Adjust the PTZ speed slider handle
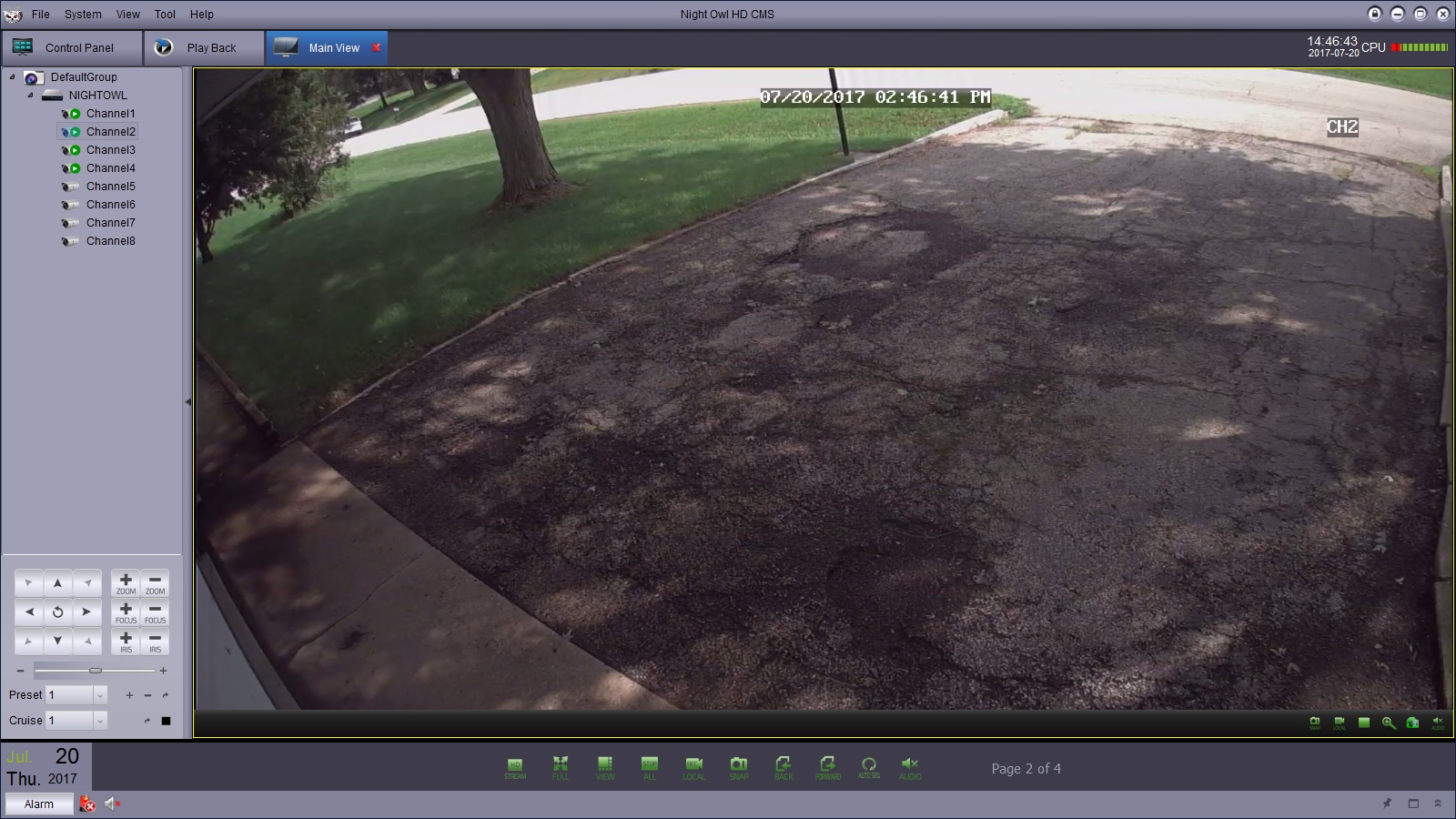 tap(96, 671)
